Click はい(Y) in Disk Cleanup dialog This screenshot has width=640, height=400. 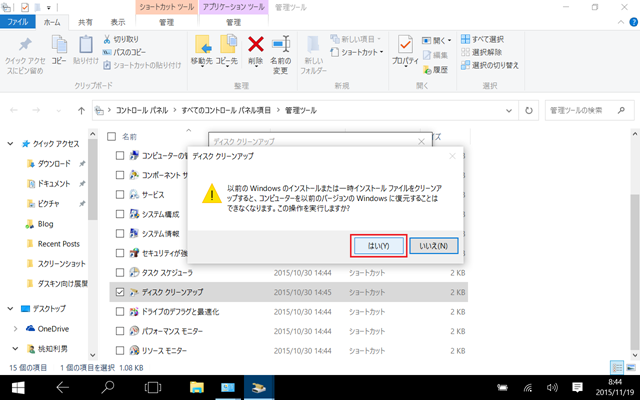point(379,246)
